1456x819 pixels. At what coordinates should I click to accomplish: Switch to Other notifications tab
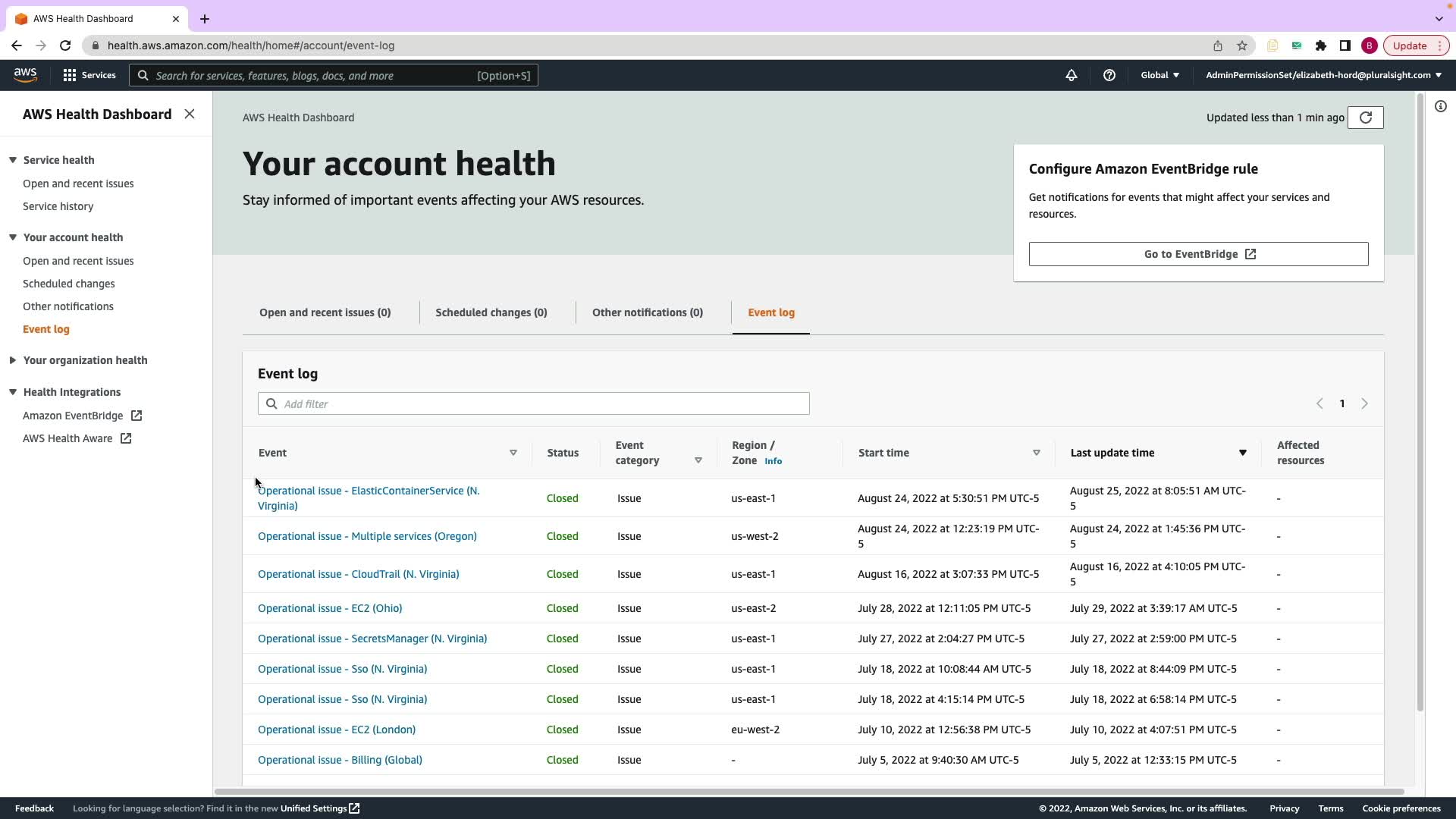pos(647,312)
